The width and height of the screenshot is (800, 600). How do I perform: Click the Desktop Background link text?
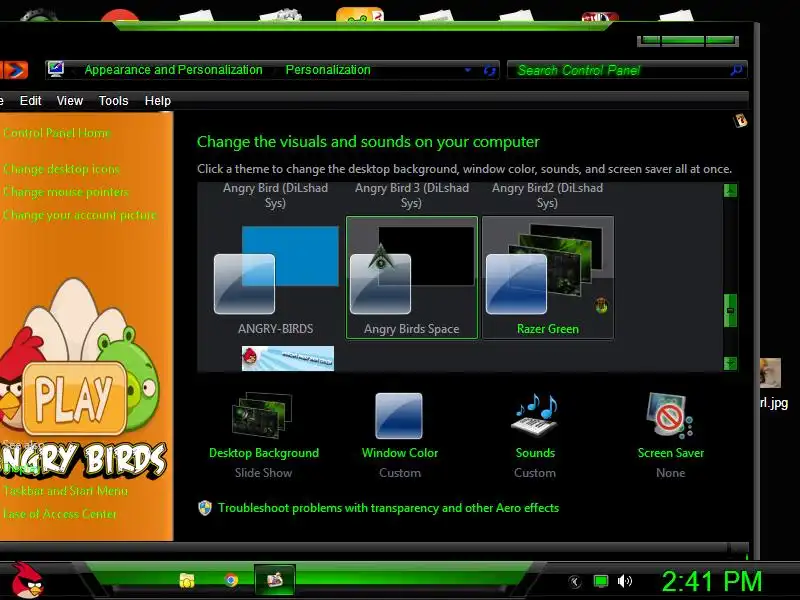tap(264, 453)
